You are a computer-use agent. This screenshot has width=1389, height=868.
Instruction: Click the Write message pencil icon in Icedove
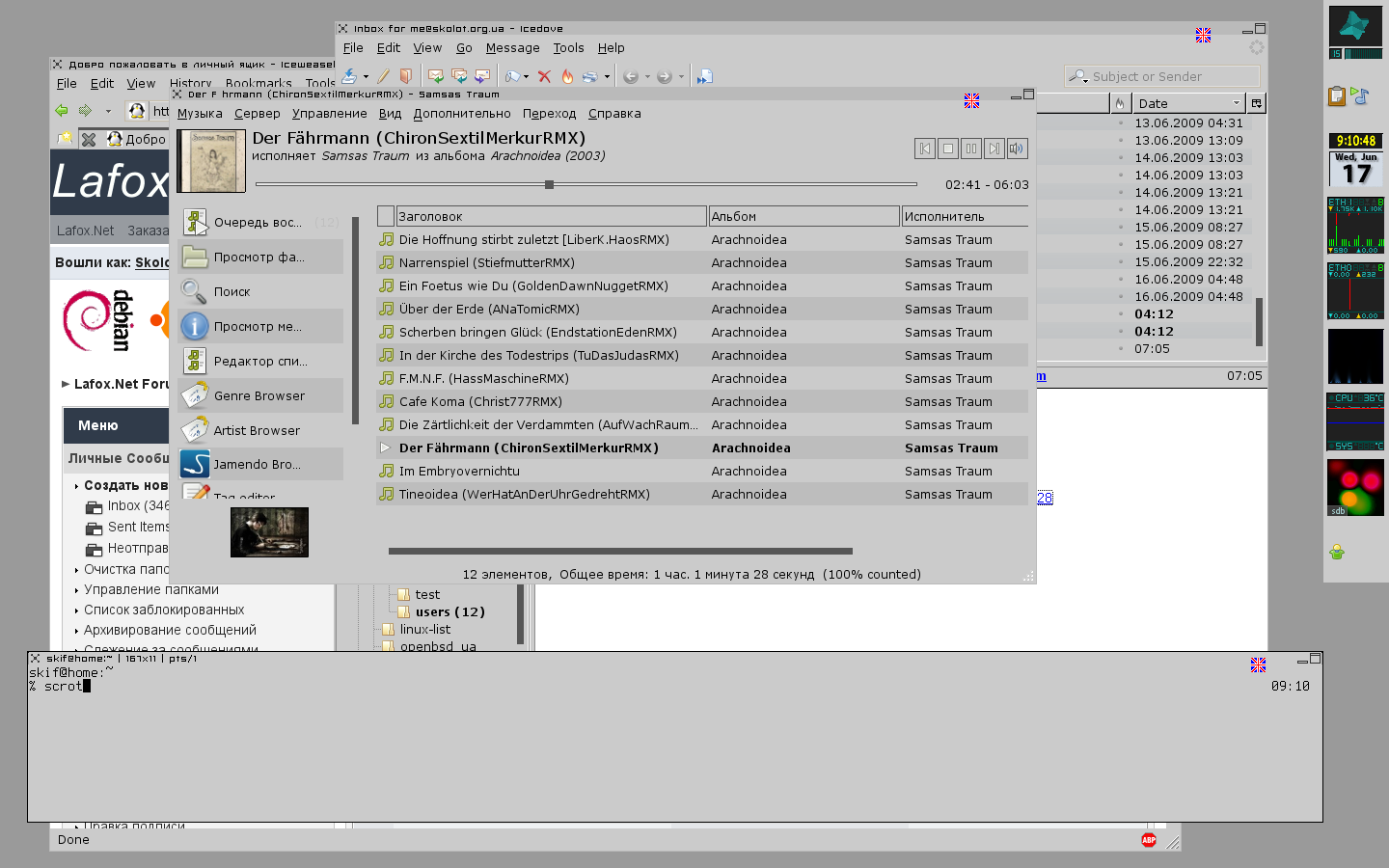point(383,76)
